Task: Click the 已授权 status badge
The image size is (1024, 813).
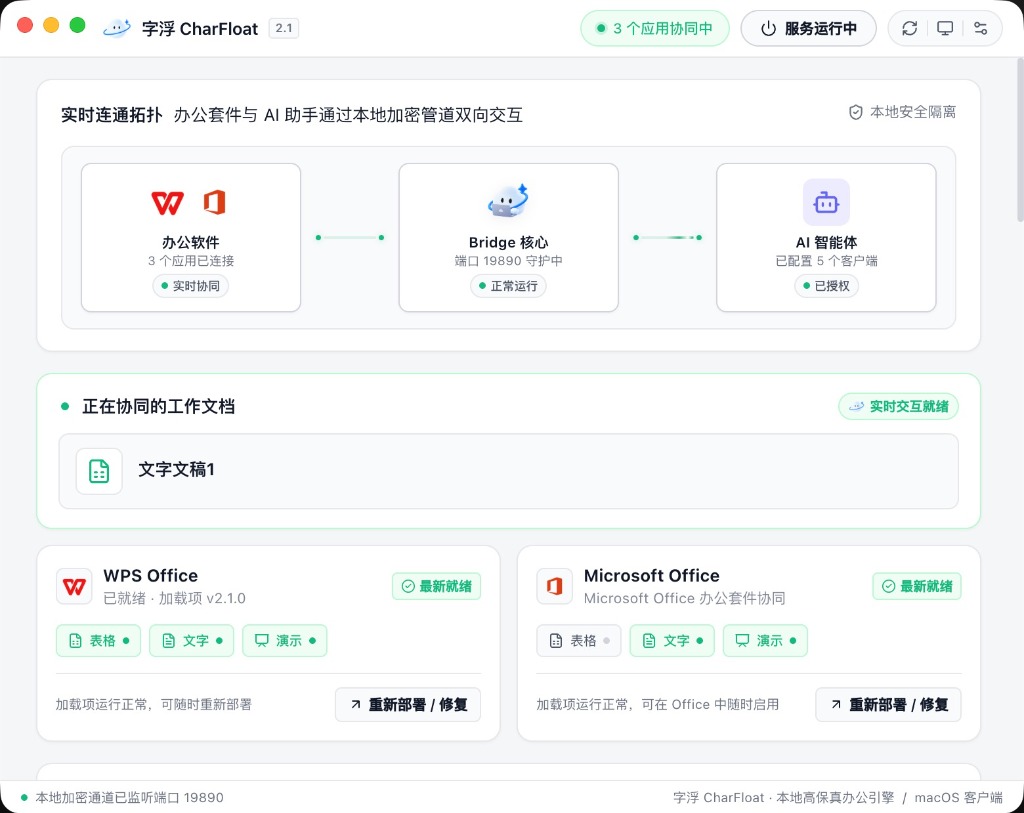Action: pos(826,286)
